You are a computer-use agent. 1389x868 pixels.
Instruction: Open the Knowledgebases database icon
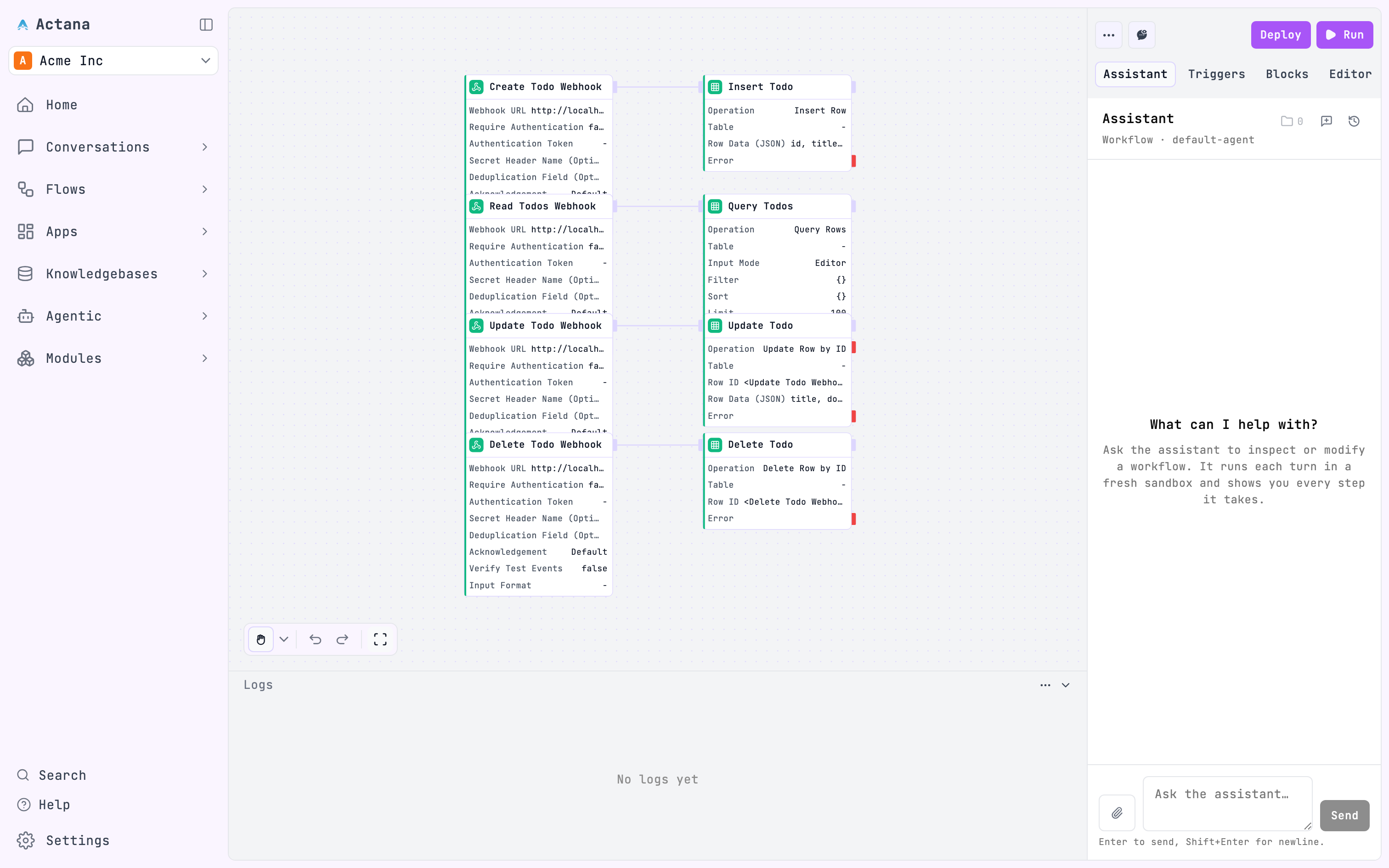pyautogui.click(x=25, y=274)
